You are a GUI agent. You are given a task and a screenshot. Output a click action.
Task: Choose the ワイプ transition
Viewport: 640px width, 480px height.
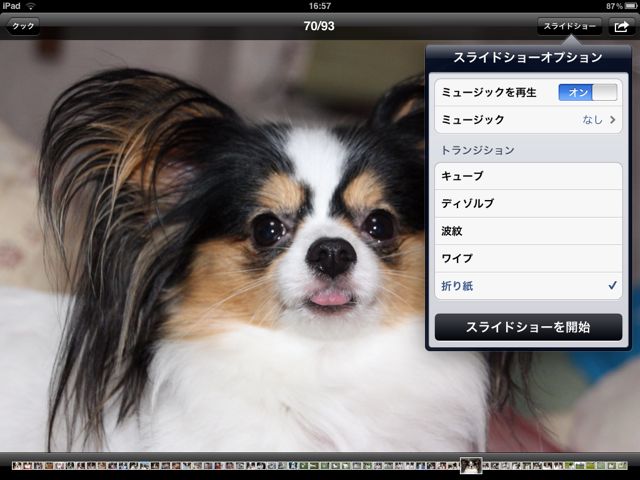(528, 258)
